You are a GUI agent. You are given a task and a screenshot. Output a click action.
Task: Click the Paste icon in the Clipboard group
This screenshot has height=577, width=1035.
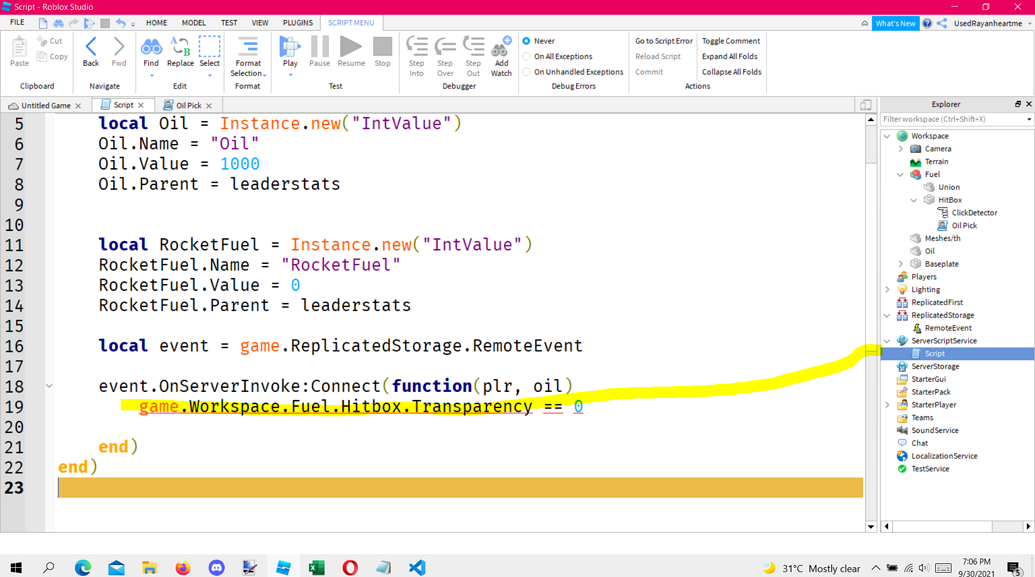[x=17, y=50]
